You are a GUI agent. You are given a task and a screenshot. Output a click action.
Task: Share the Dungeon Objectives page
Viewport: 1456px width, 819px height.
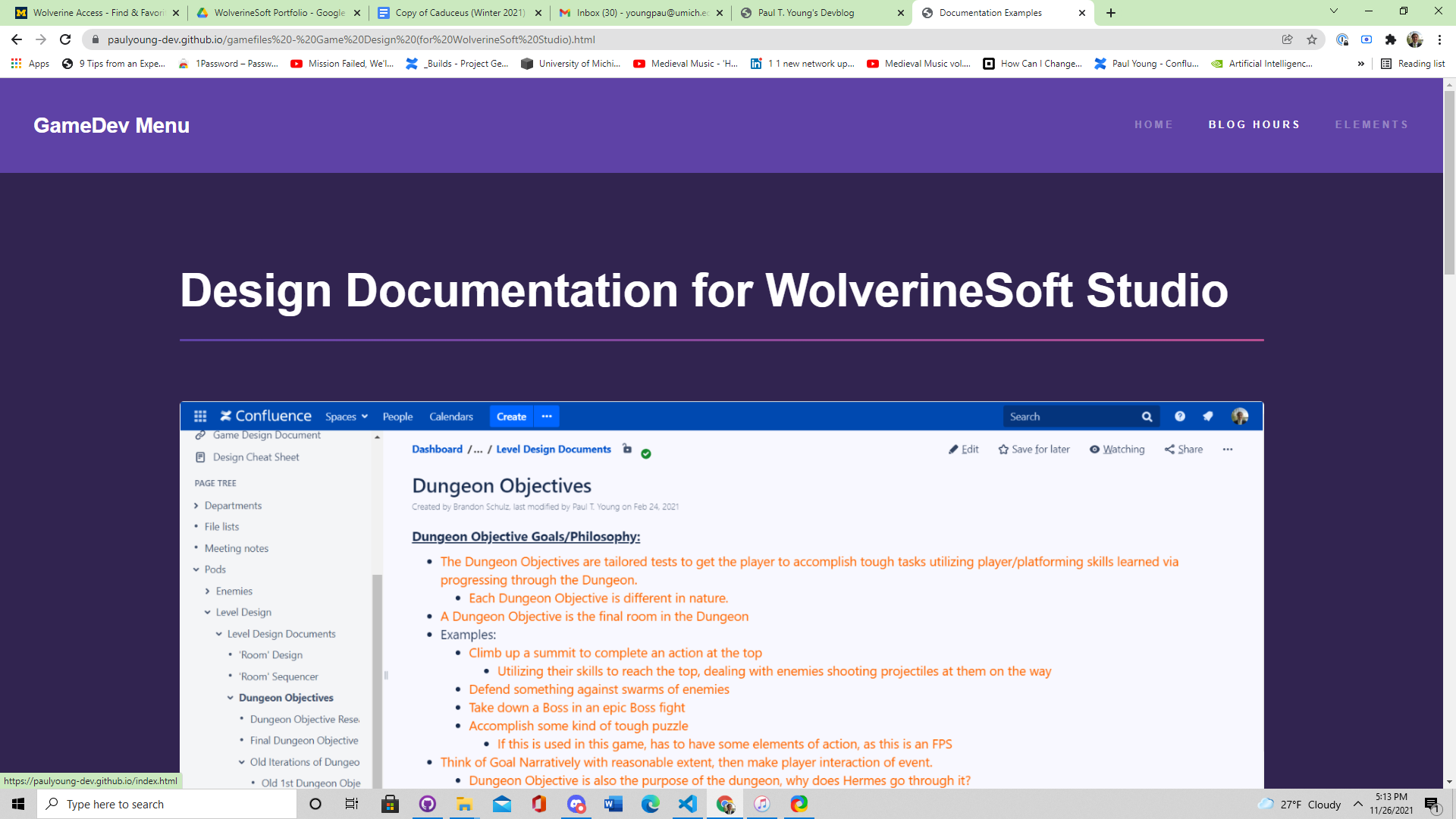[1184, 449]
